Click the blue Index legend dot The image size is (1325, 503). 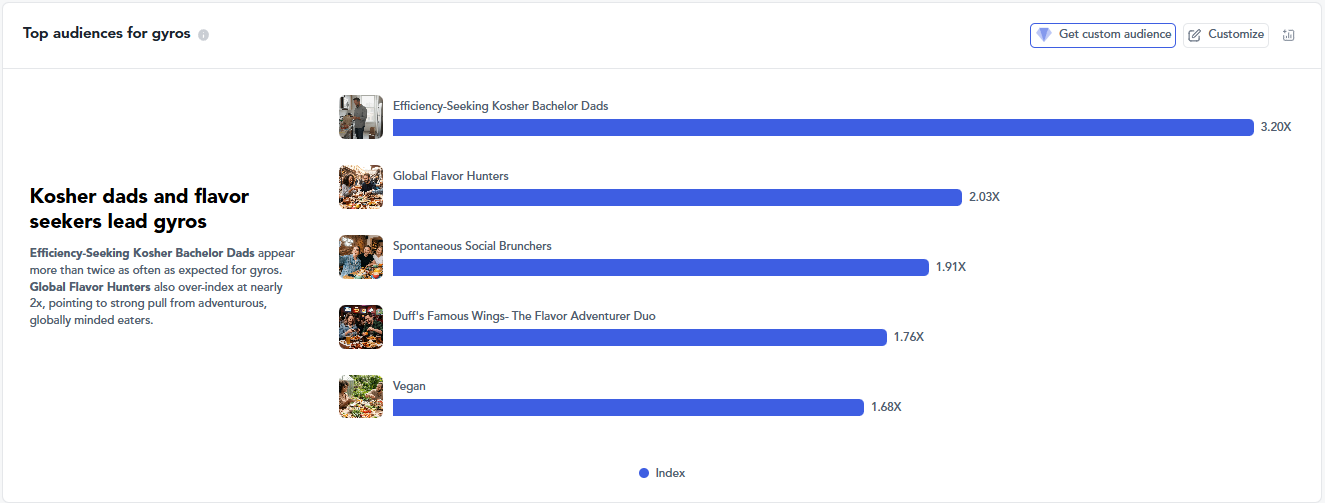[644, 473]
